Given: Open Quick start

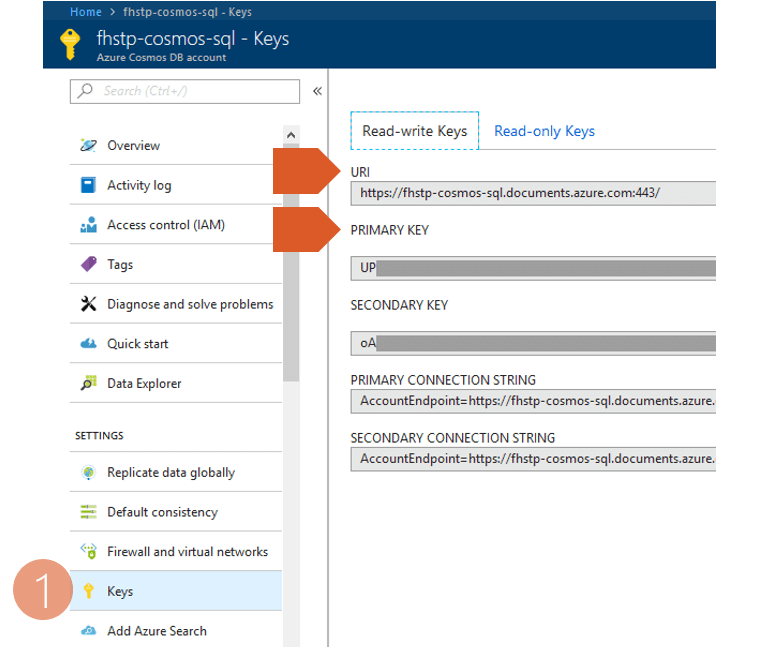Looking at the screenshot, I should [x=176, y=344].
